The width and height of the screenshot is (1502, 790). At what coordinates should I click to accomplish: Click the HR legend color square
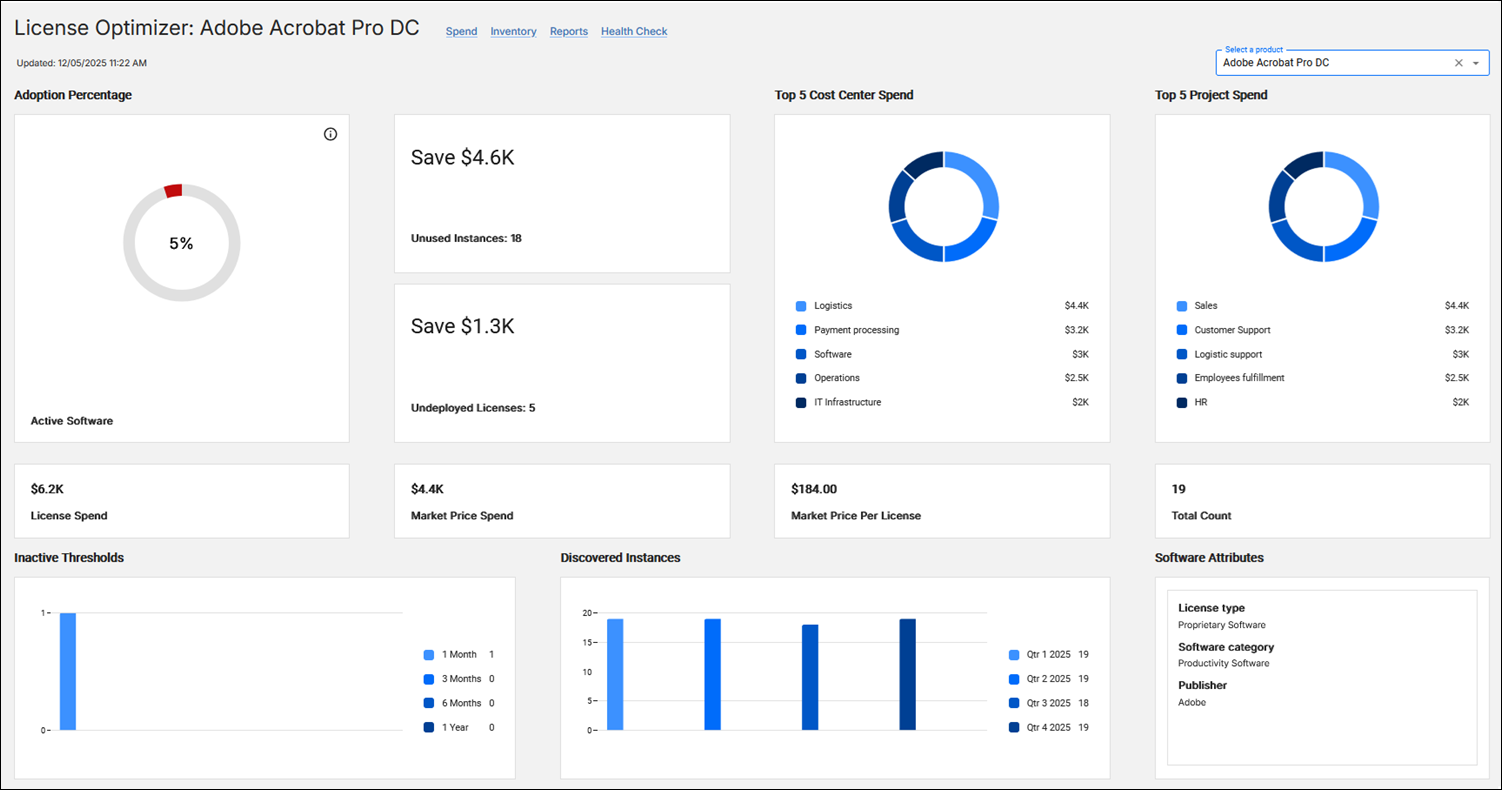point(1182,402)
